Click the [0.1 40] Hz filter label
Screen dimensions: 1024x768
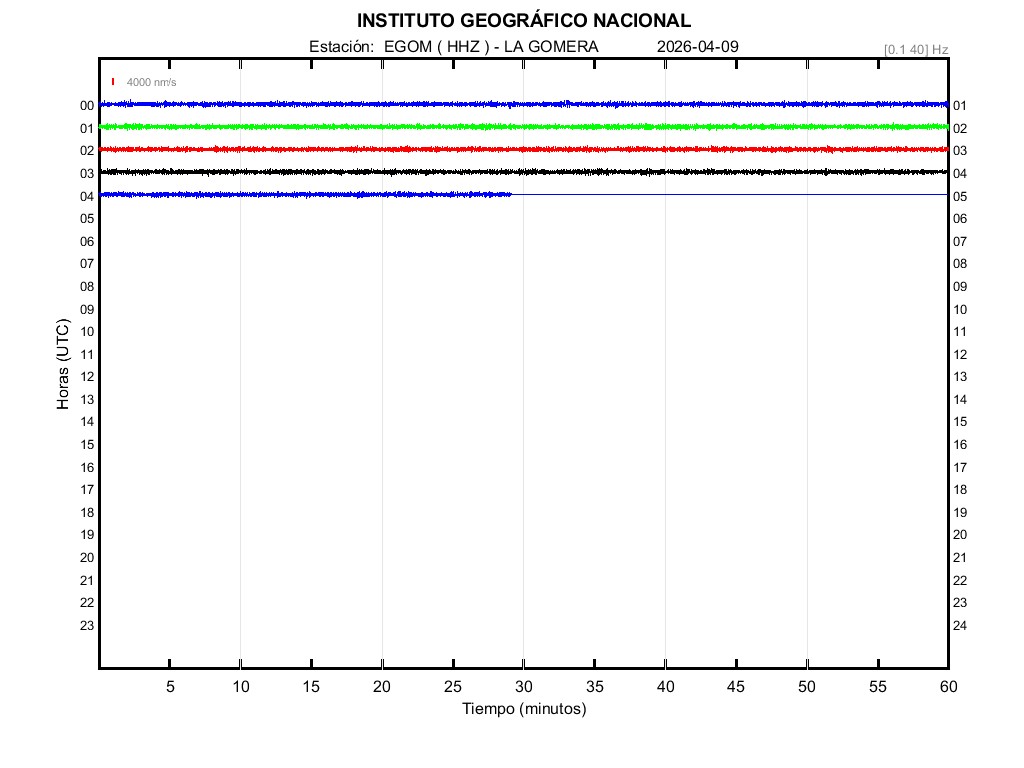916,49
